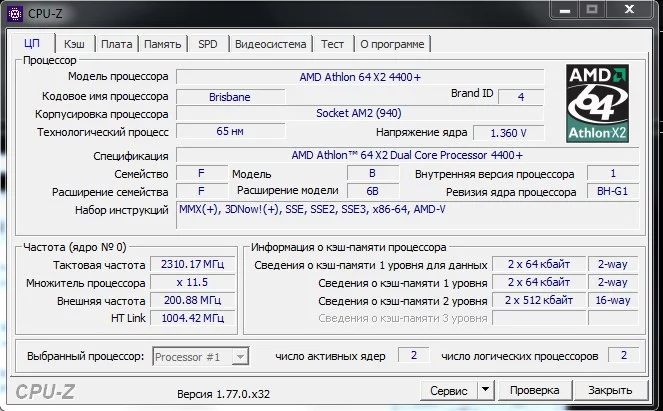Viewport: 663px width, 411px height.
Task: Open the Память tab
Action: tap(162, 44)
